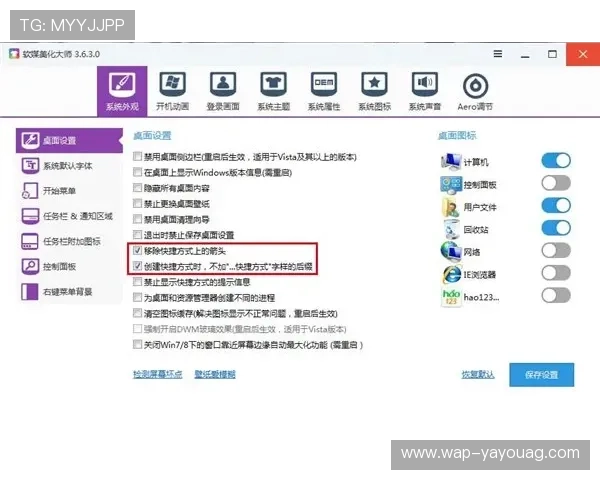
Task: Select 开始菜单 in the sidebar
Action: (x=69, y=191)
